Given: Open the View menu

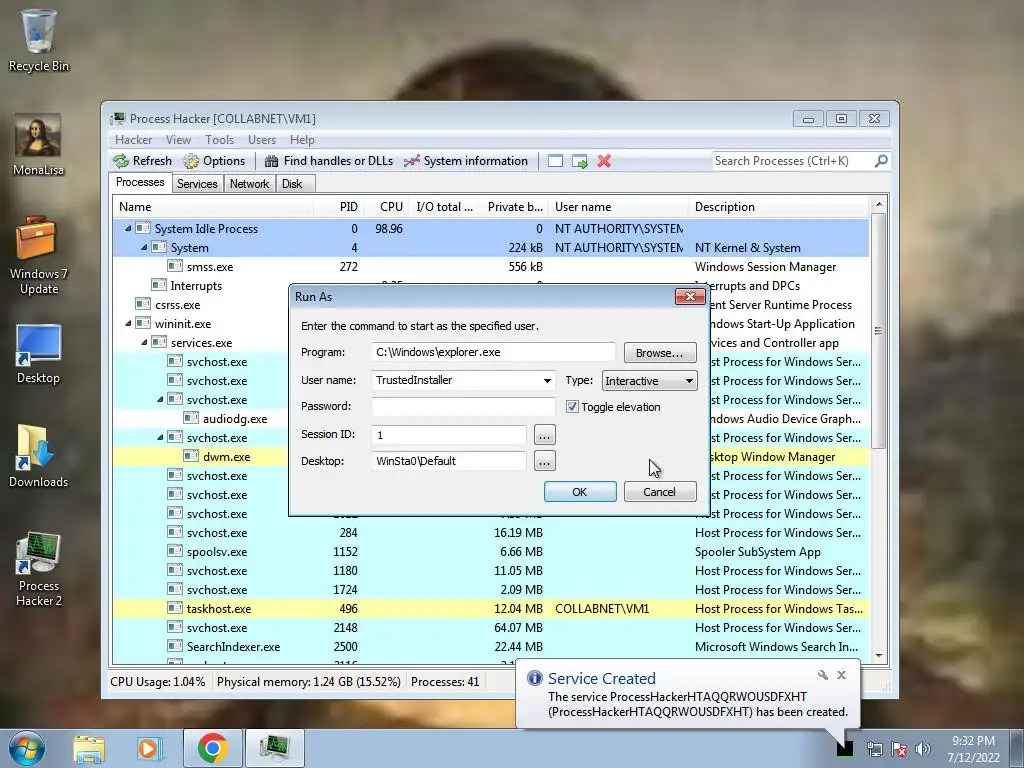Looking at the screenshot, I should 178,140.
